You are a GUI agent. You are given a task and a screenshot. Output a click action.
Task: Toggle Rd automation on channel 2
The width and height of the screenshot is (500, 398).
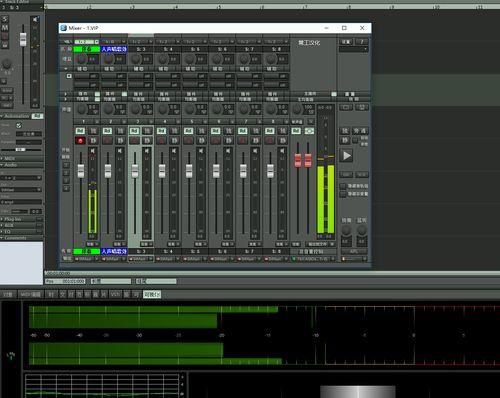pyautogui.click(x=107, y=131)
